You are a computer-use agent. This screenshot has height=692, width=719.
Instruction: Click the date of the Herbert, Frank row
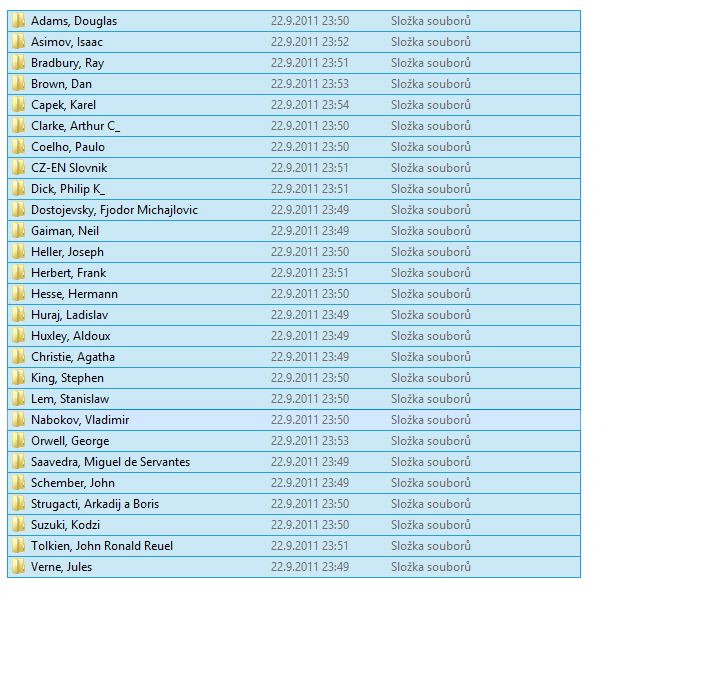tap(309, 273)
